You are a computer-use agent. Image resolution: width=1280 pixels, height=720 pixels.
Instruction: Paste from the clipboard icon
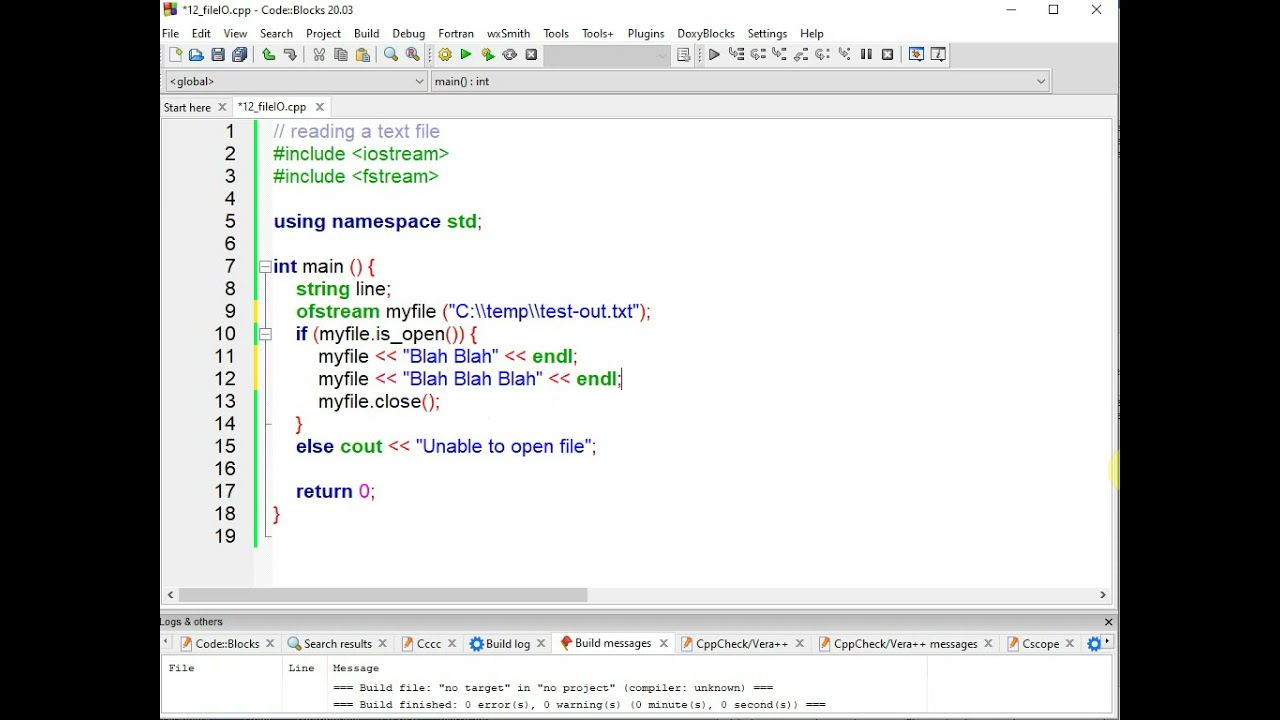point(362,55)
